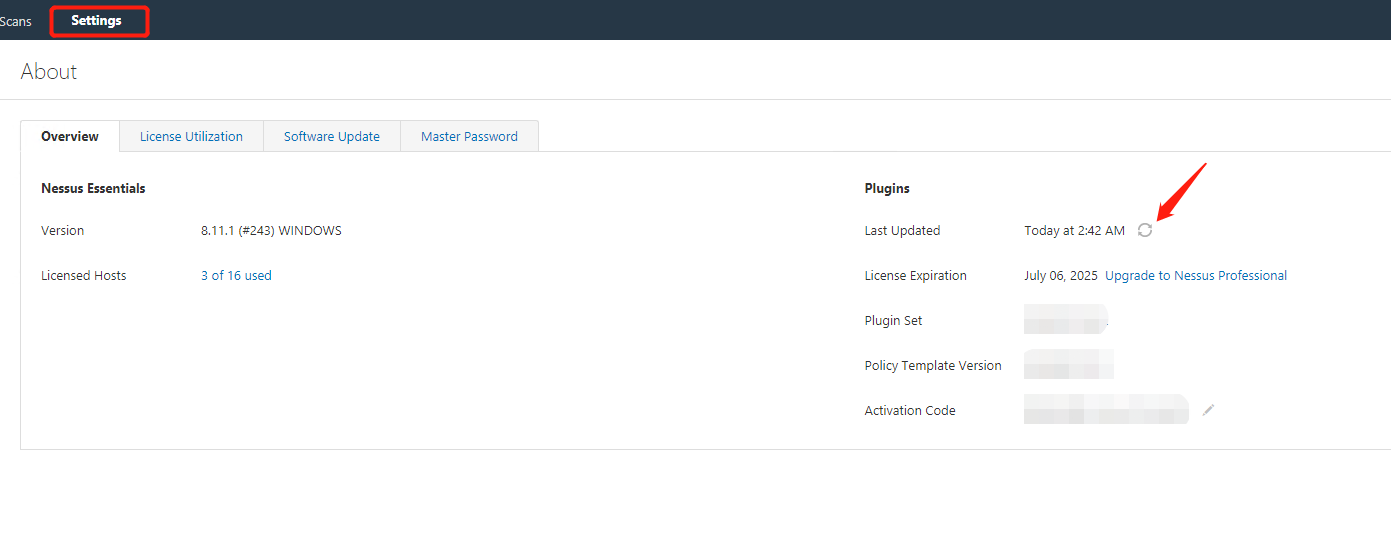The height and width of the screenshot is (544, 1391).
Task: Click the 'July 06, 2025' date
Action: click(1061, 275)
